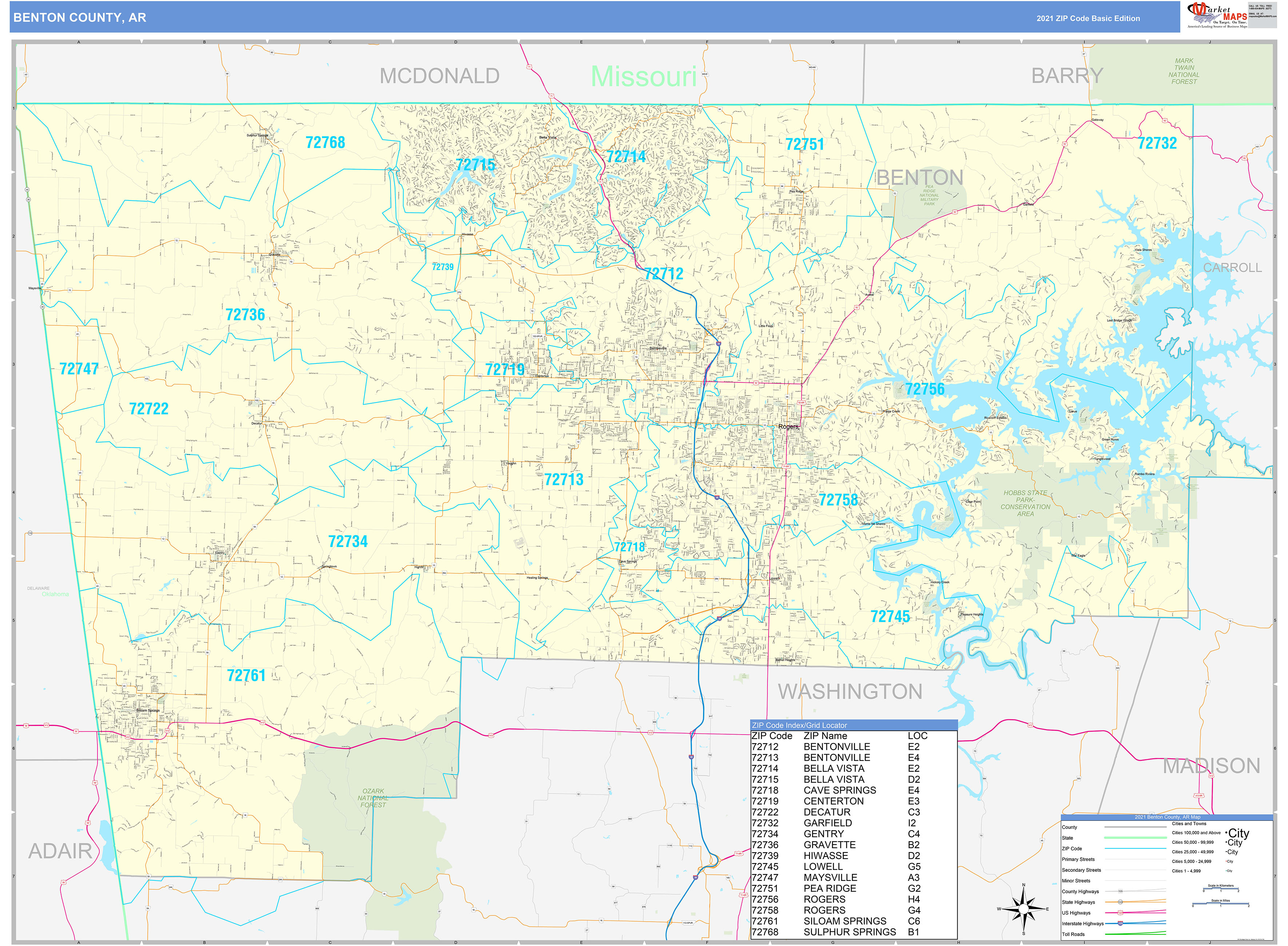Click the BARRY county label
Screen dimensions: 1288x946
click(1067, 76)
